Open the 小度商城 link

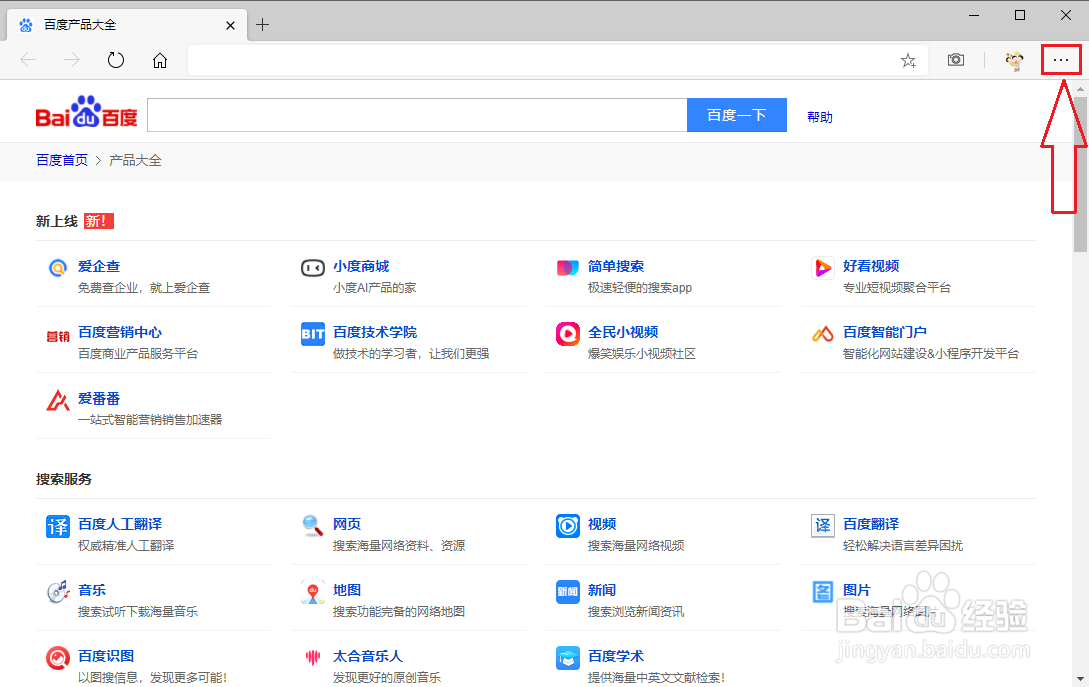click(x=361, y=266)
